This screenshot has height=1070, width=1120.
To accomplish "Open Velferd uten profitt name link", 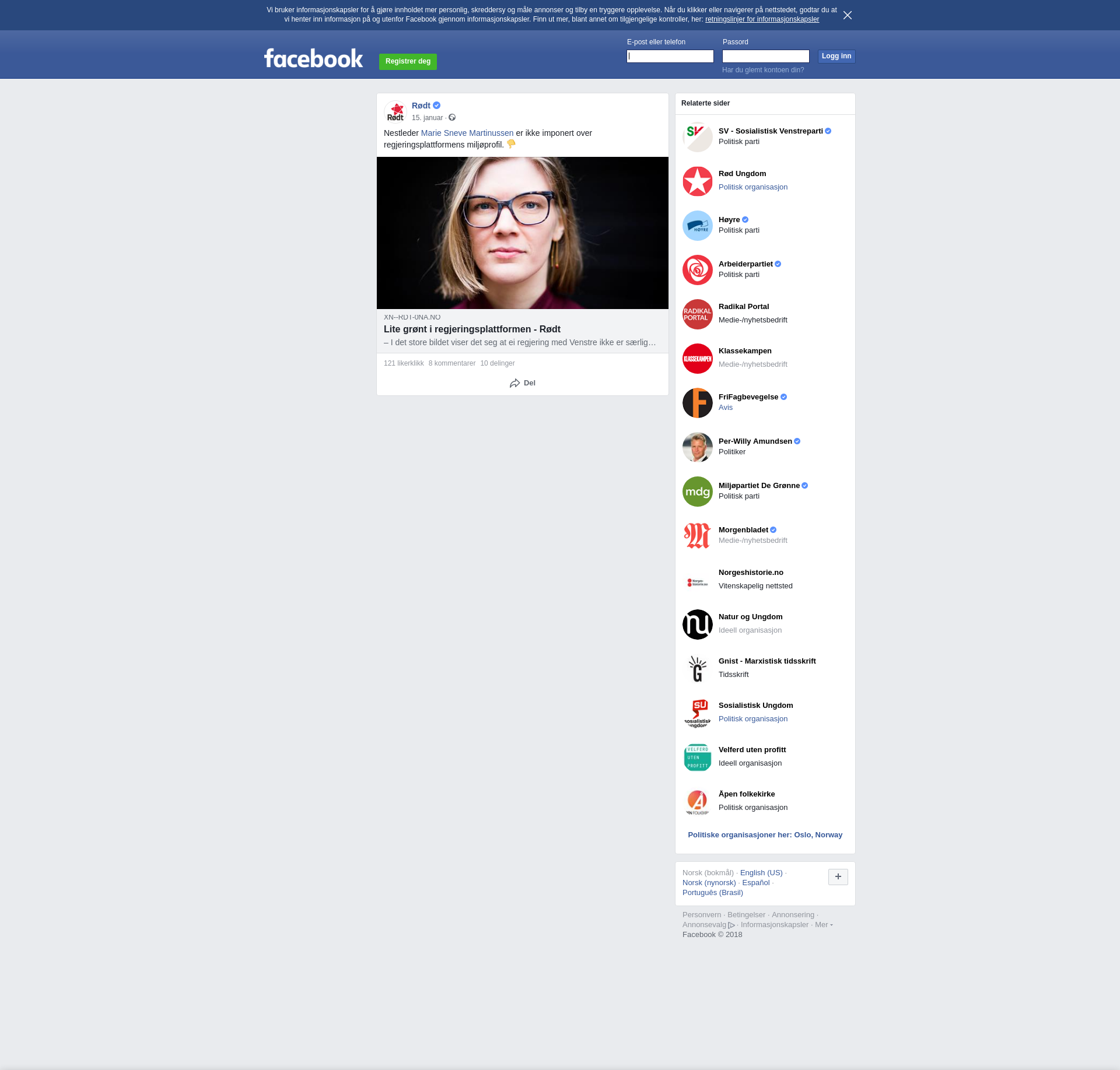I will pyautogui.click(x=752, y=750).
